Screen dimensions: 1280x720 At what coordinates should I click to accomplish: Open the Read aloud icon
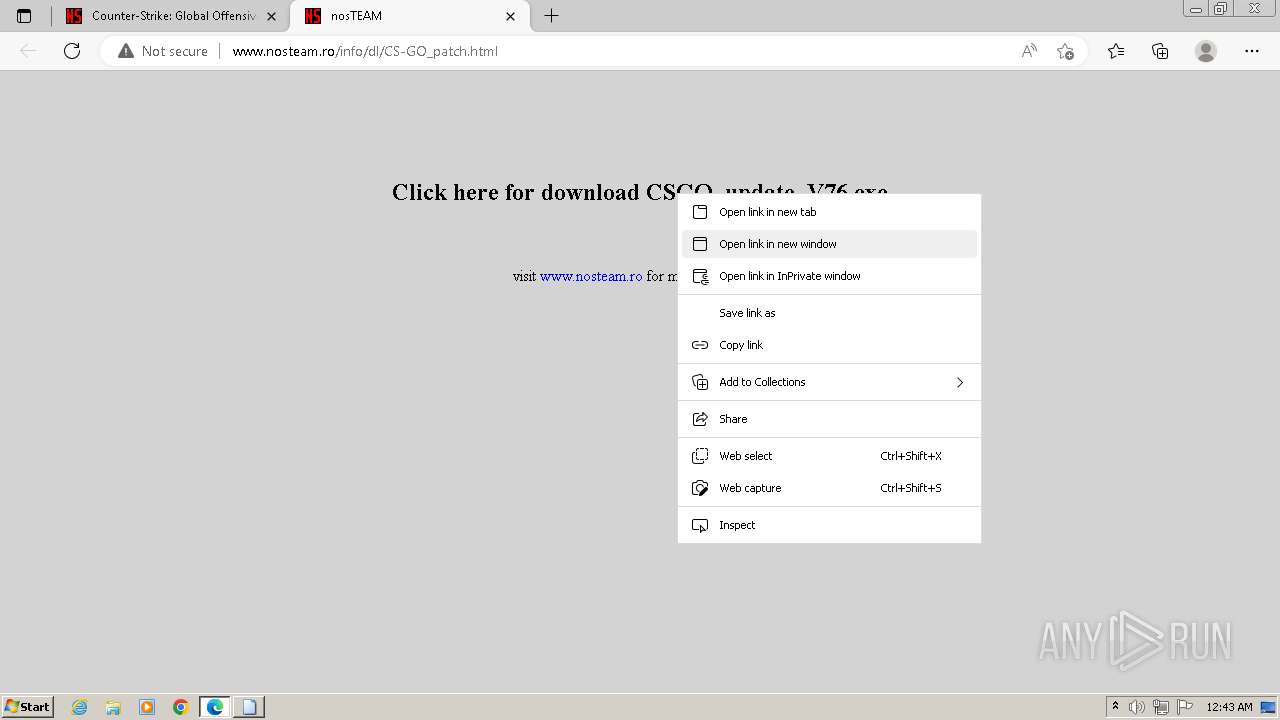click(1029, 51)
